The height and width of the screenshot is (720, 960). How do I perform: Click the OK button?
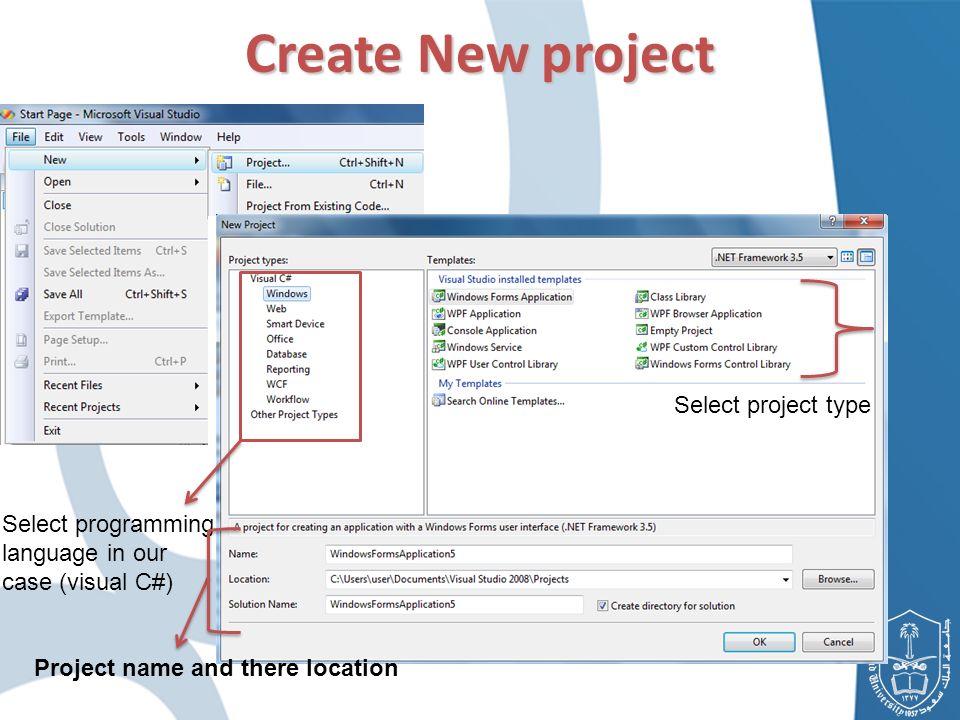pyautogui.click(x=759, y=642)
